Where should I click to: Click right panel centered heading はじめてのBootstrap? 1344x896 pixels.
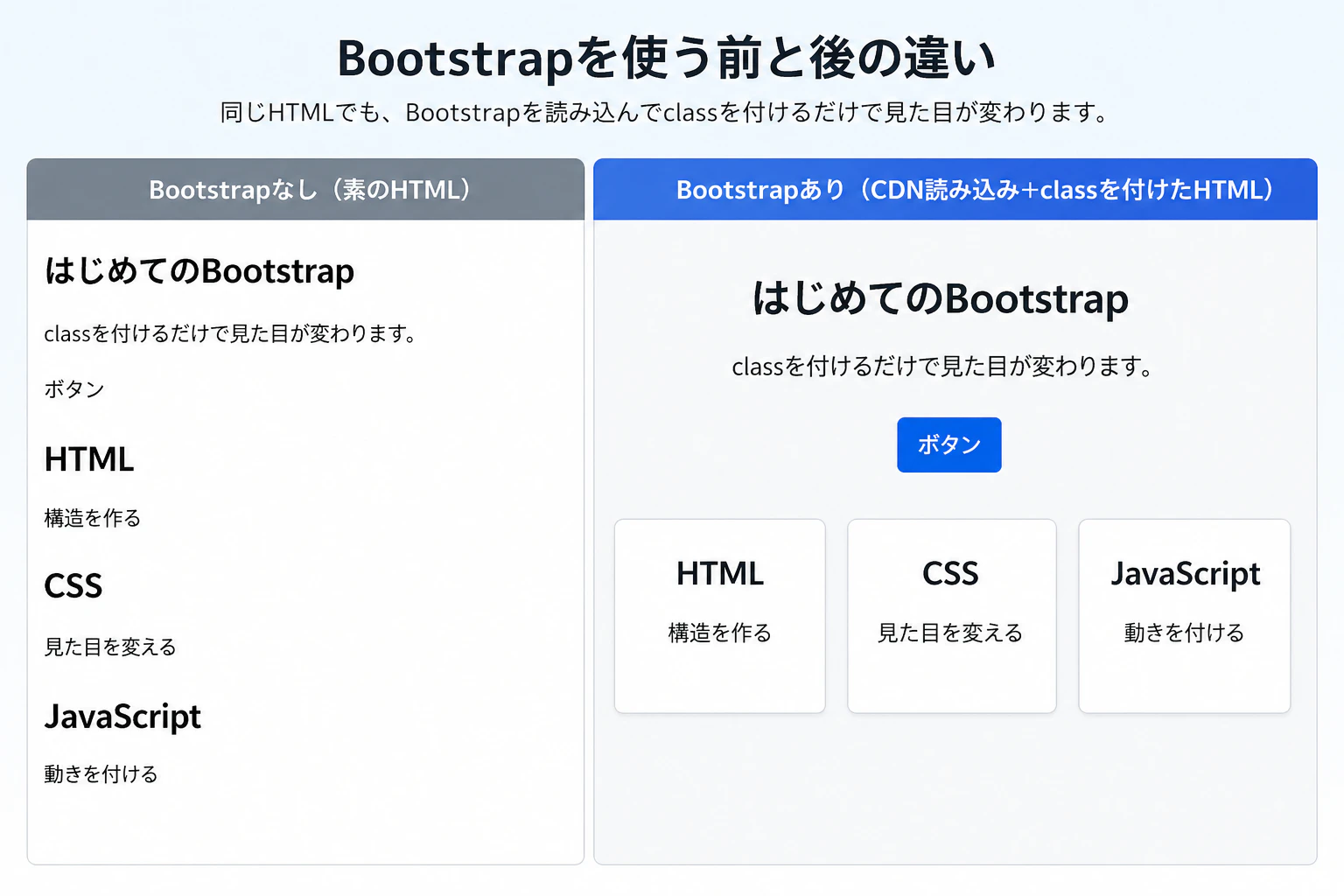tap(941, 298)
